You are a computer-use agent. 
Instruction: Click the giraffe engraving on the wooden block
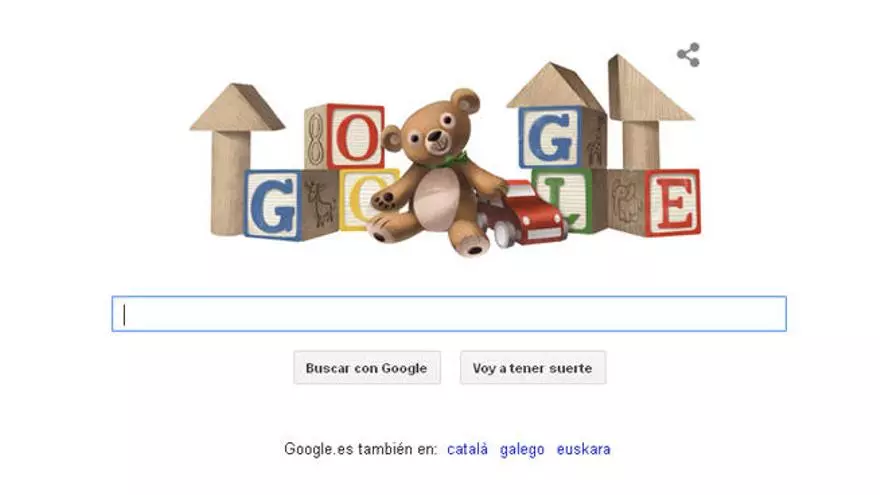click(x=322, y=203)
